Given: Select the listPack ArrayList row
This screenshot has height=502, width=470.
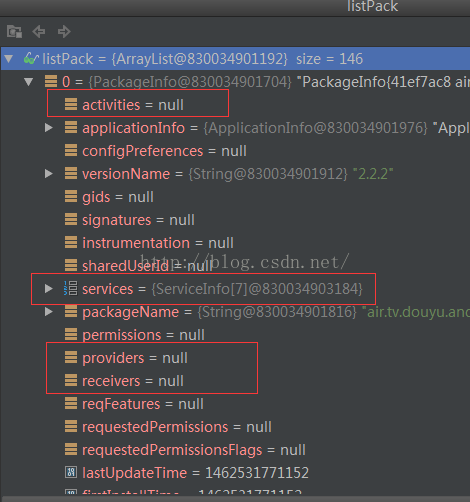Looking at the screenshot, I should click(235, 59).
